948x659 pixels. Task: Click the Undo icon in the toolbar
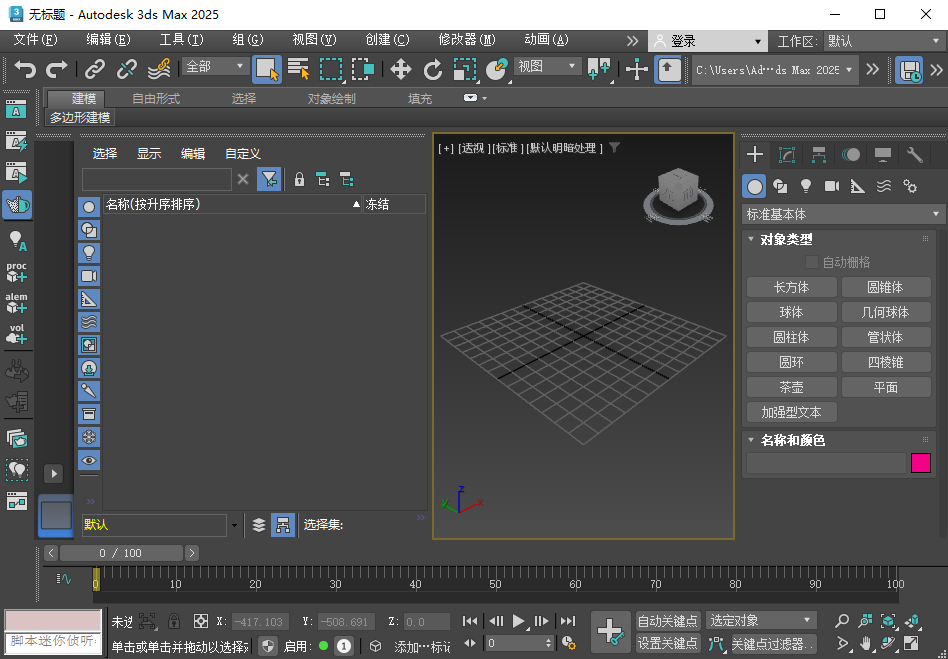tap(25, 69)
